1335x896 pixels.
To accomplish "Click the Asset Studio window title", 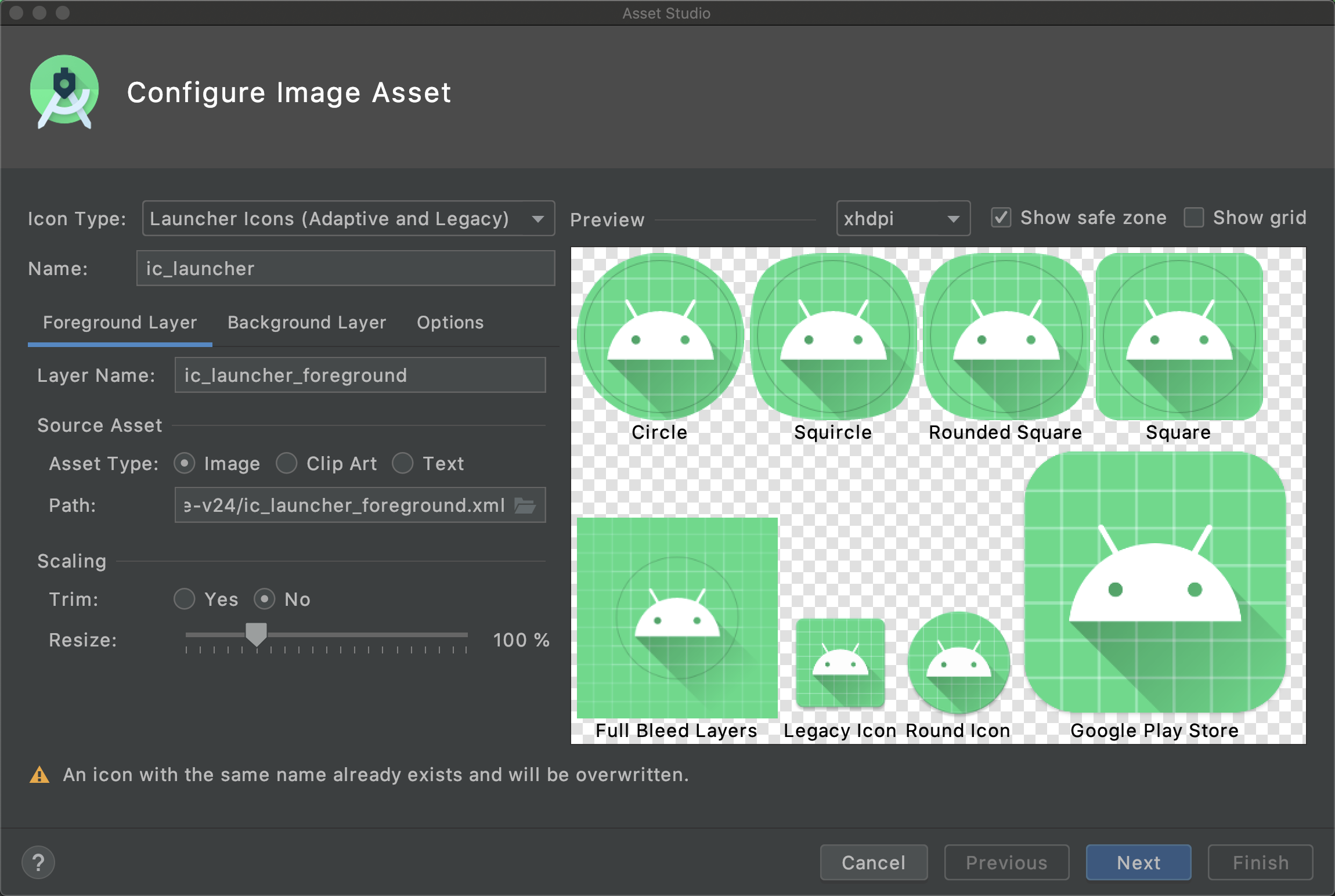I will pyautogui.click(x=666, y=13).
